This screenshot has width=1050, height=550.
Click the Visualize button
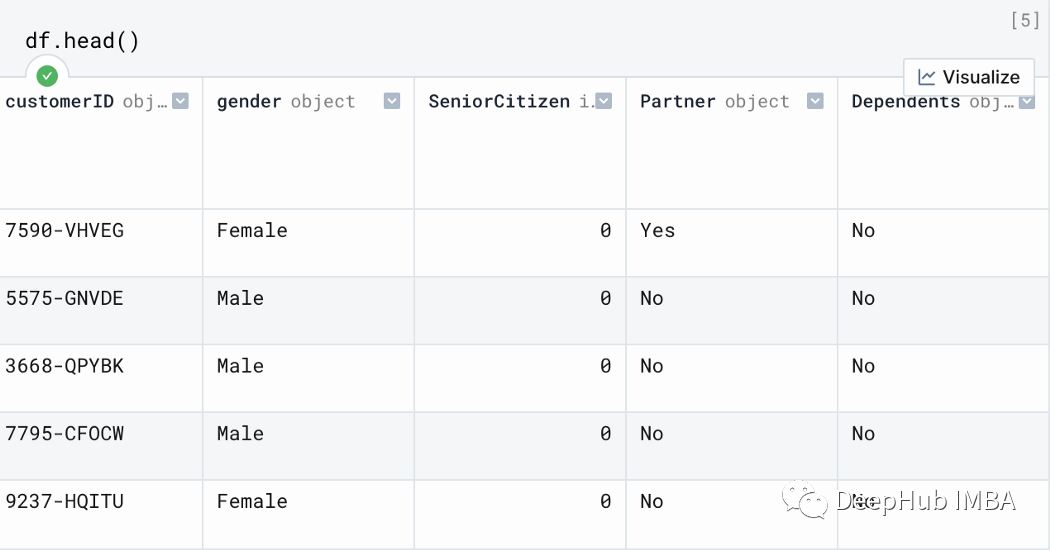point(968,77)
